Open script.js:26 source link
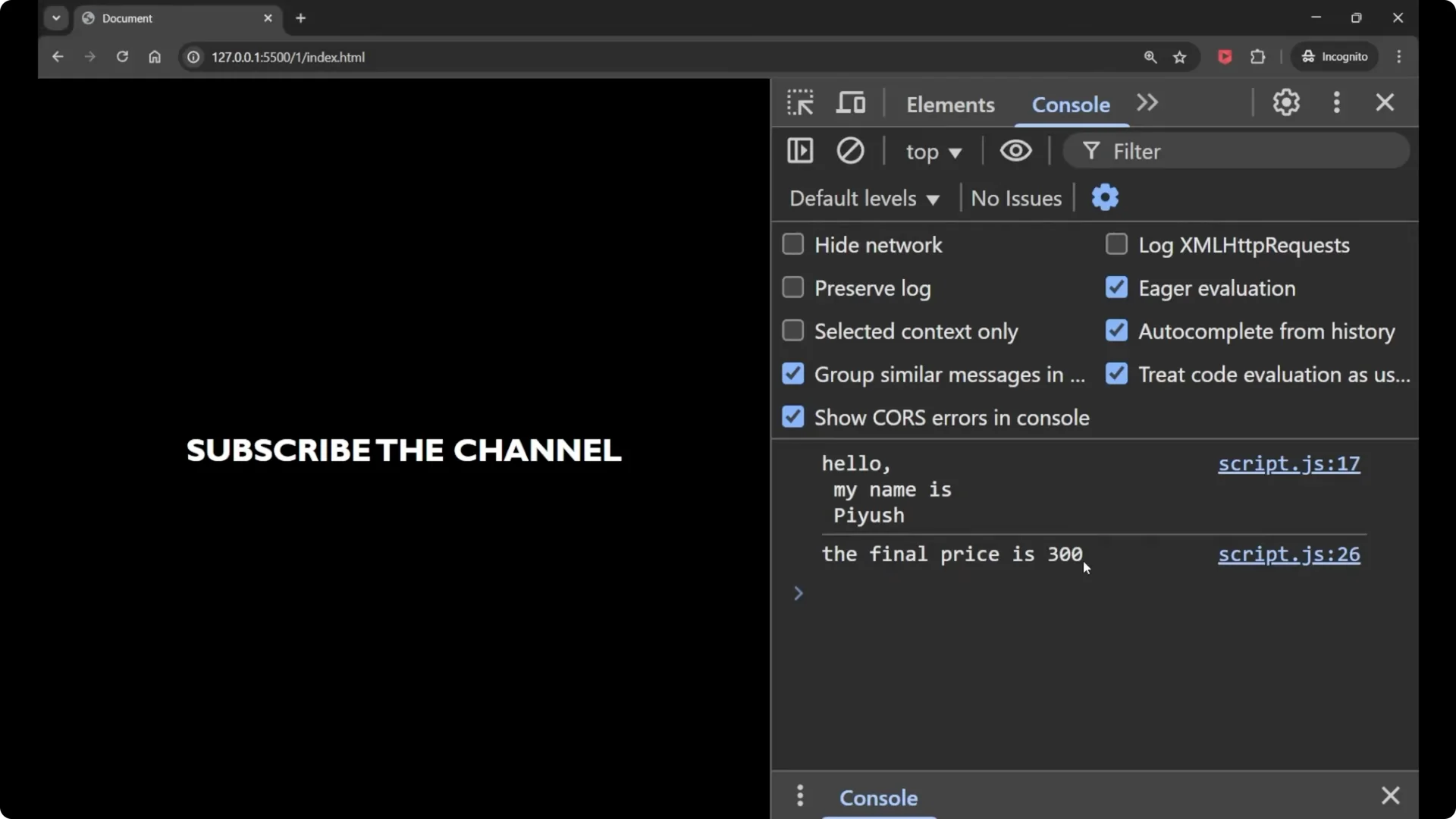 (x=1288, y=554)
